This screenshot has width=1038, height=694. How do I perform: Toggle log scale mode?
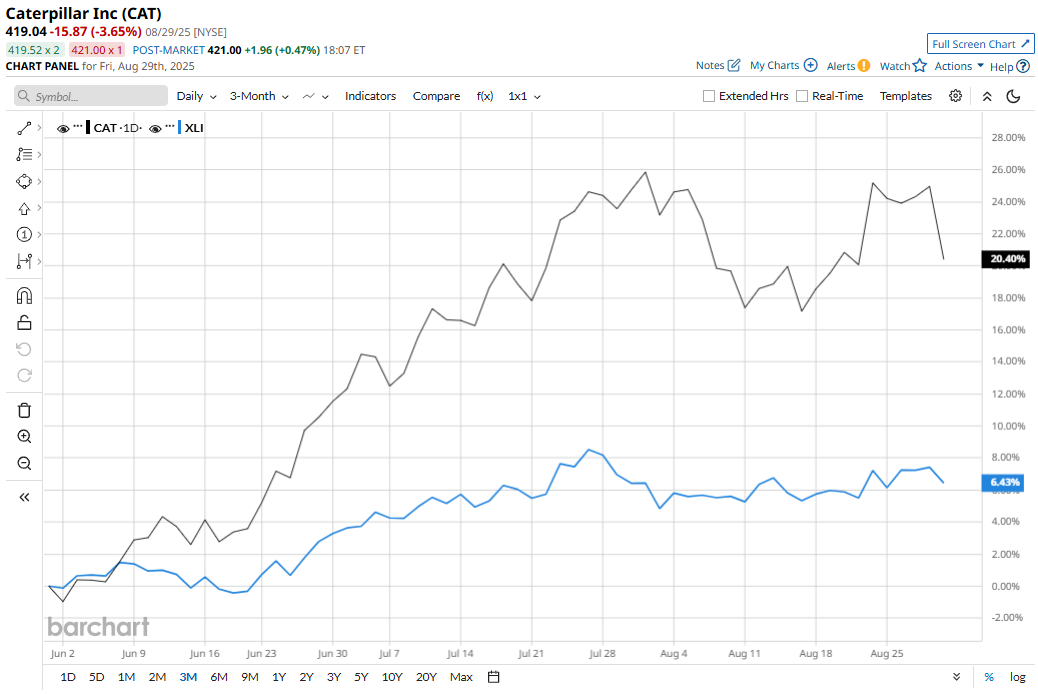pyautogui.click(x=1017, y=677)
